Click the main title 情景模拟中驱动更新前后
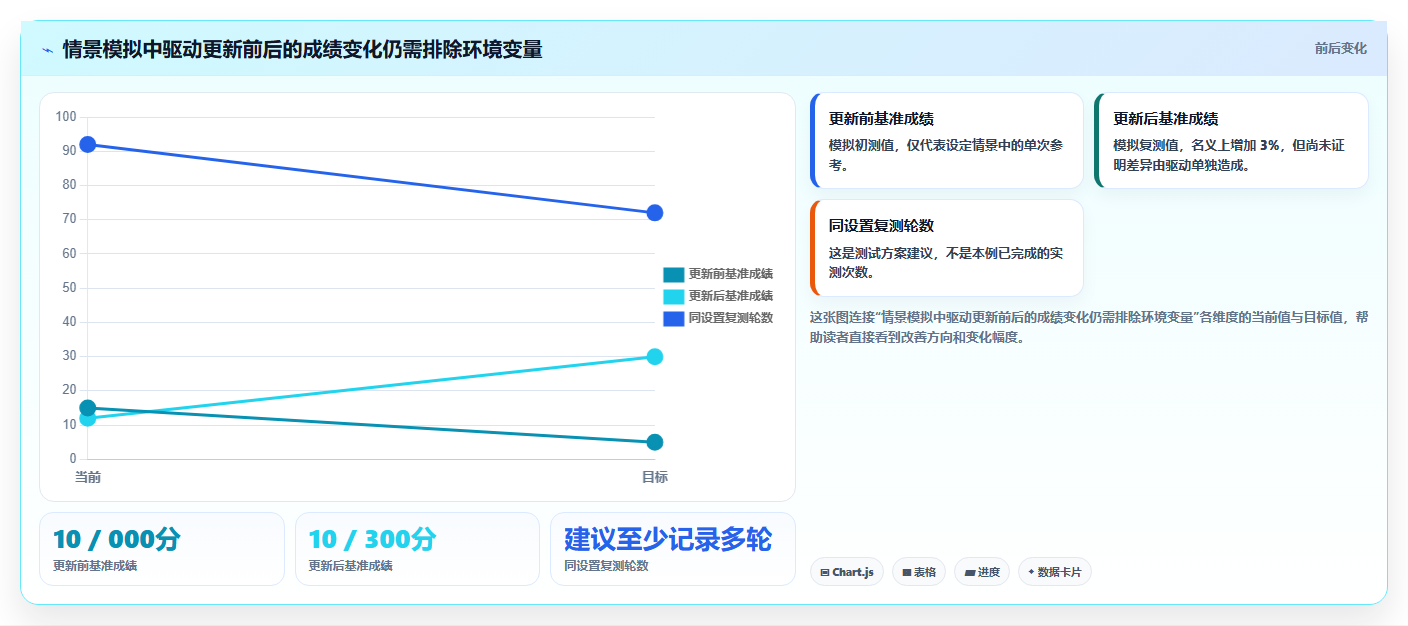 coord(302,49)
